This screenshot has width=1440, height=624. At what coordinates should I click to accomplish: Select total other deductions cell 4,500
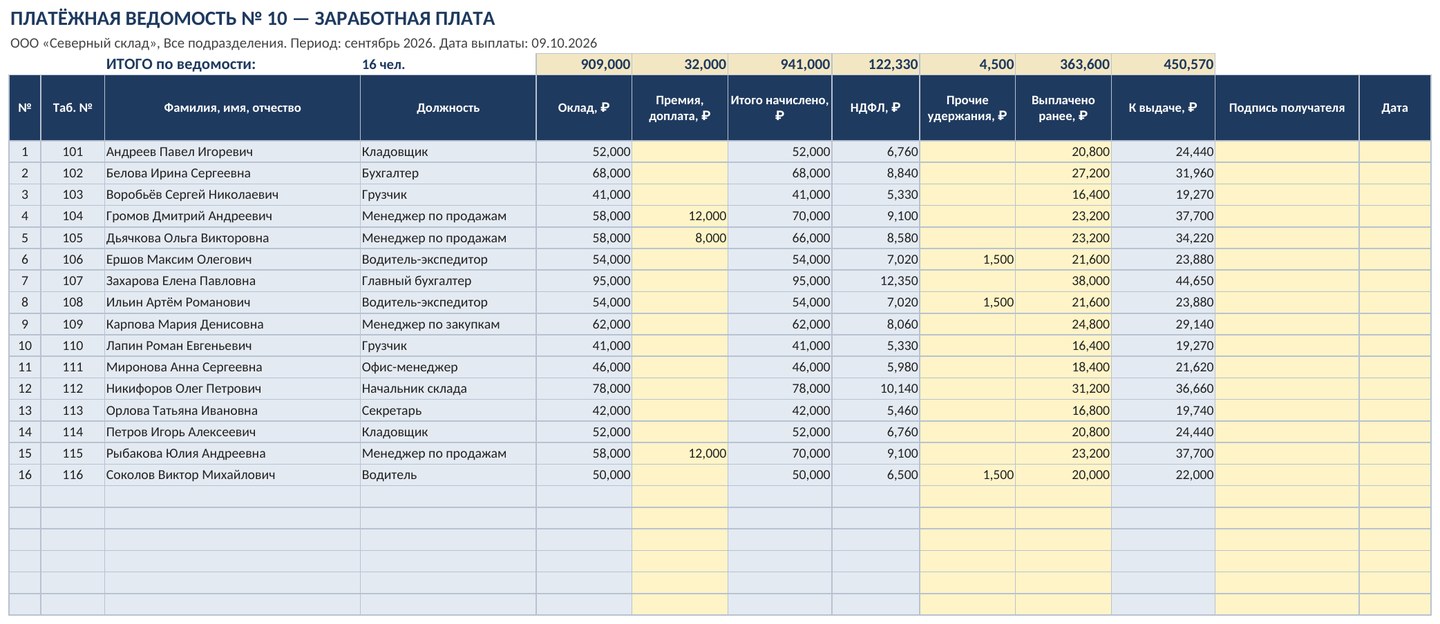click(x=968, y=64)
